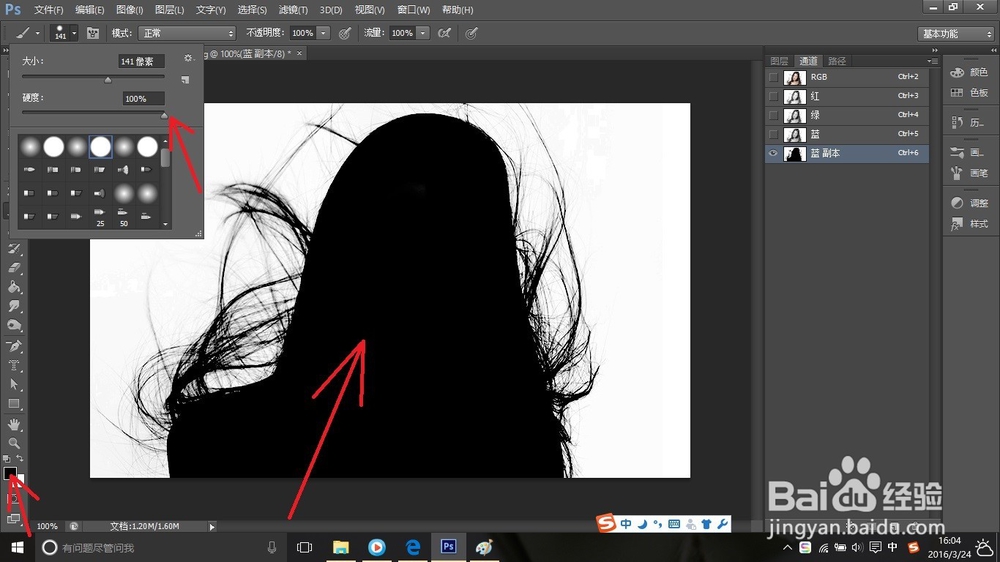Open the Channels panel flyout menu

click(932, 61)
